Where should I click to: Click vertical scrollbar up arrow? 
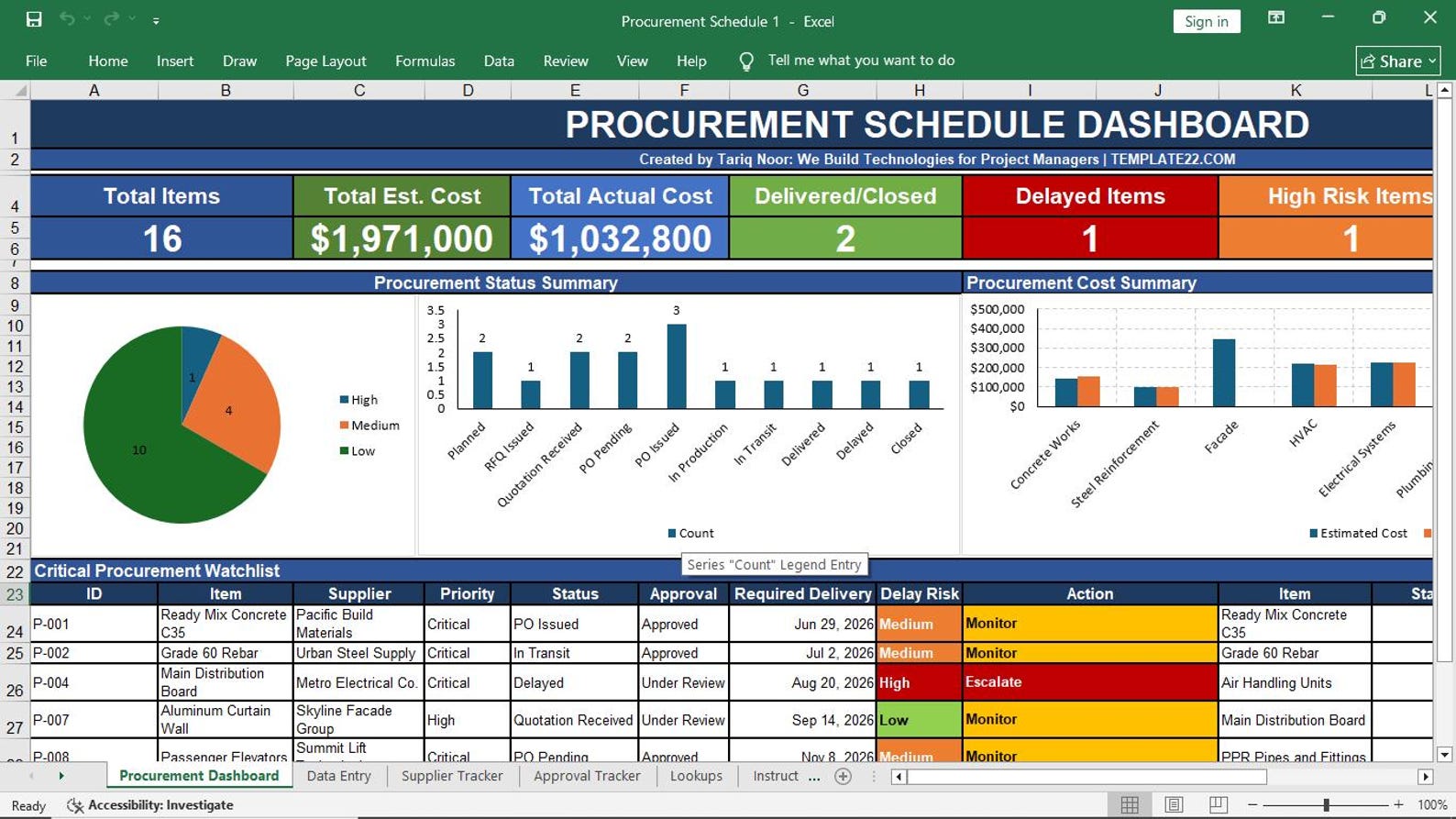[1444, 90]
